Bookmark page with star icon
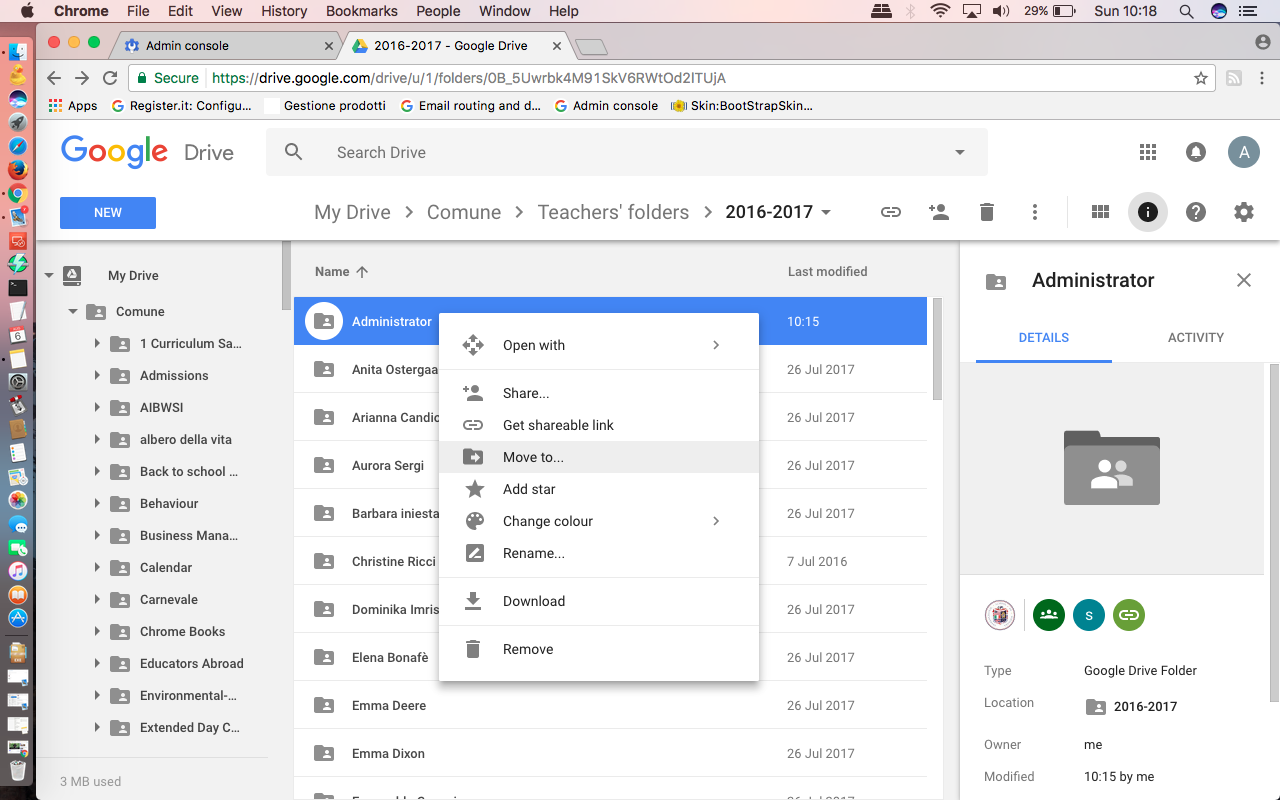1280x800 pixels. coord(1201,78)
